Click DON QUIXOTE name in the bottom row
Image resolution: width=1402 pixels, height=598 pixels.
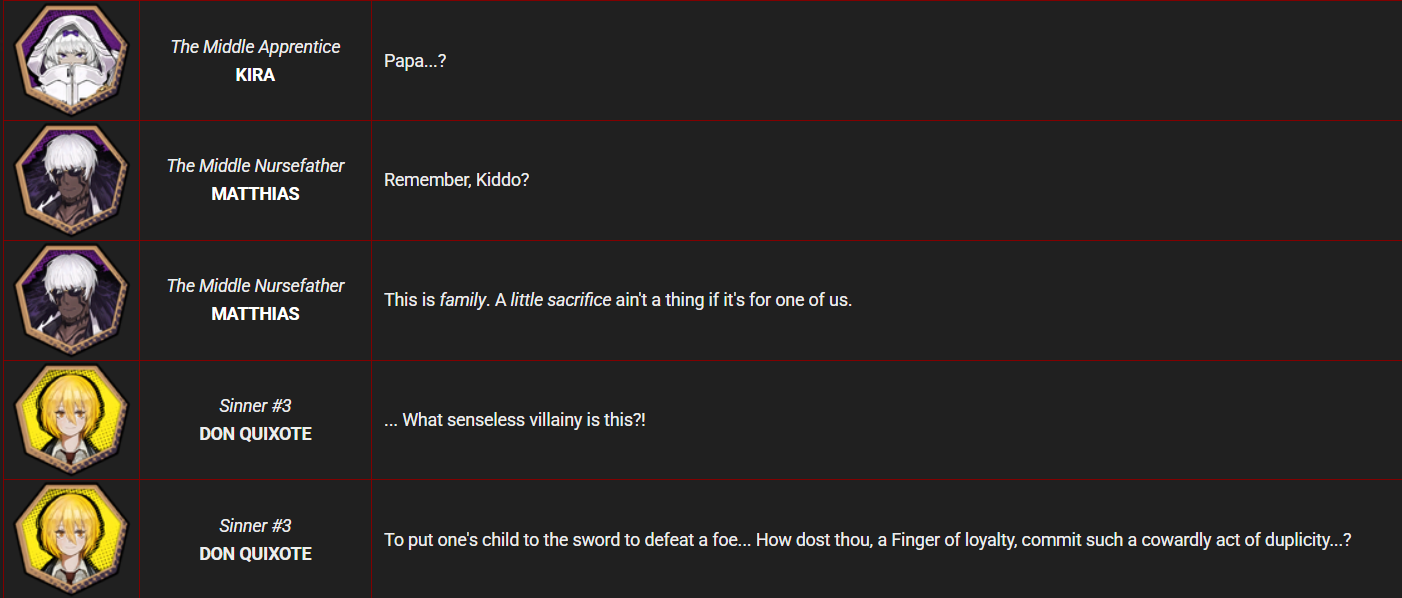pos(255,554)
